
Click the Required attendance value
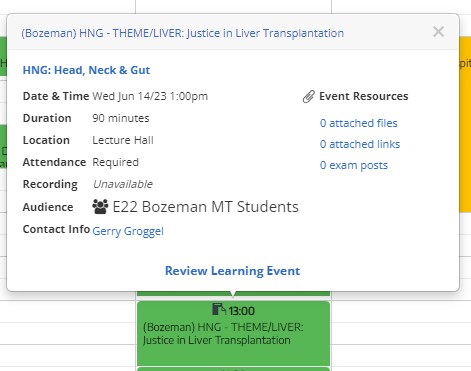tap(115, 162)
